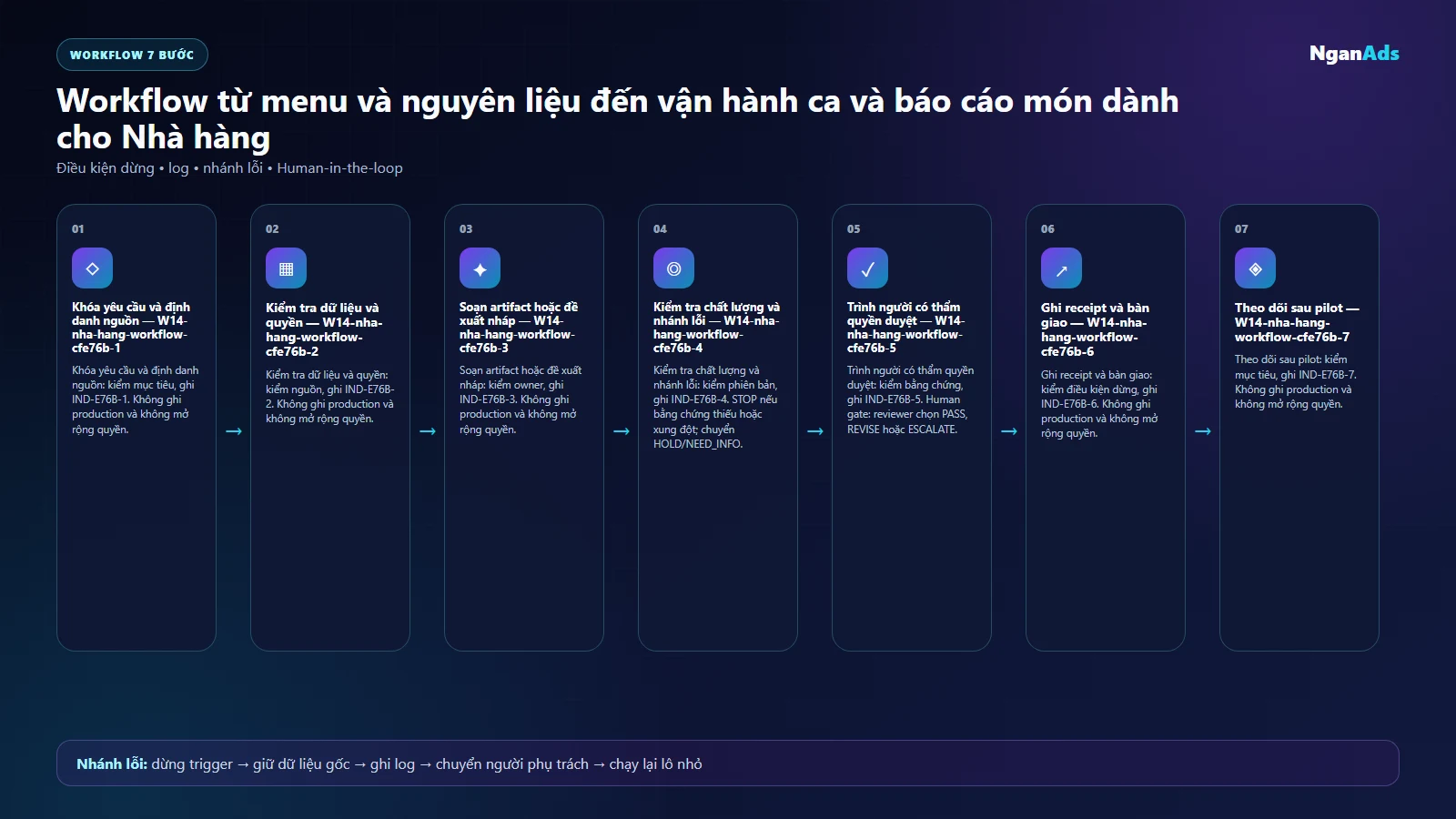This screenshot has height=819, width=1456.
Task: Click step number 02 label
Action: [272, 228]
